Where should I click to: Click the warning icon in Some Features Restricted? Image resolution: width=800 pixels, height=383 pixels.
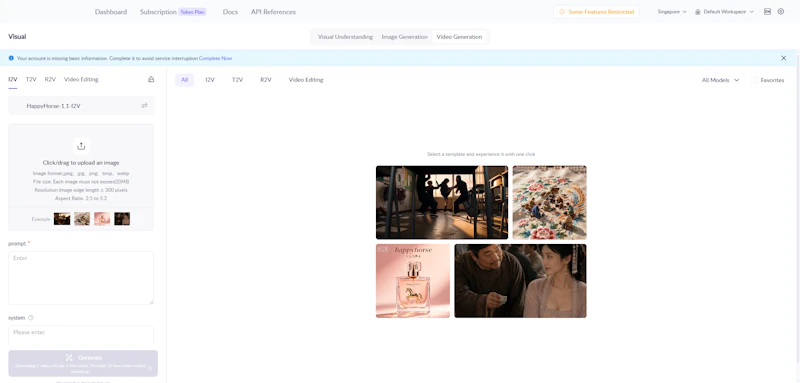(562, 12)
